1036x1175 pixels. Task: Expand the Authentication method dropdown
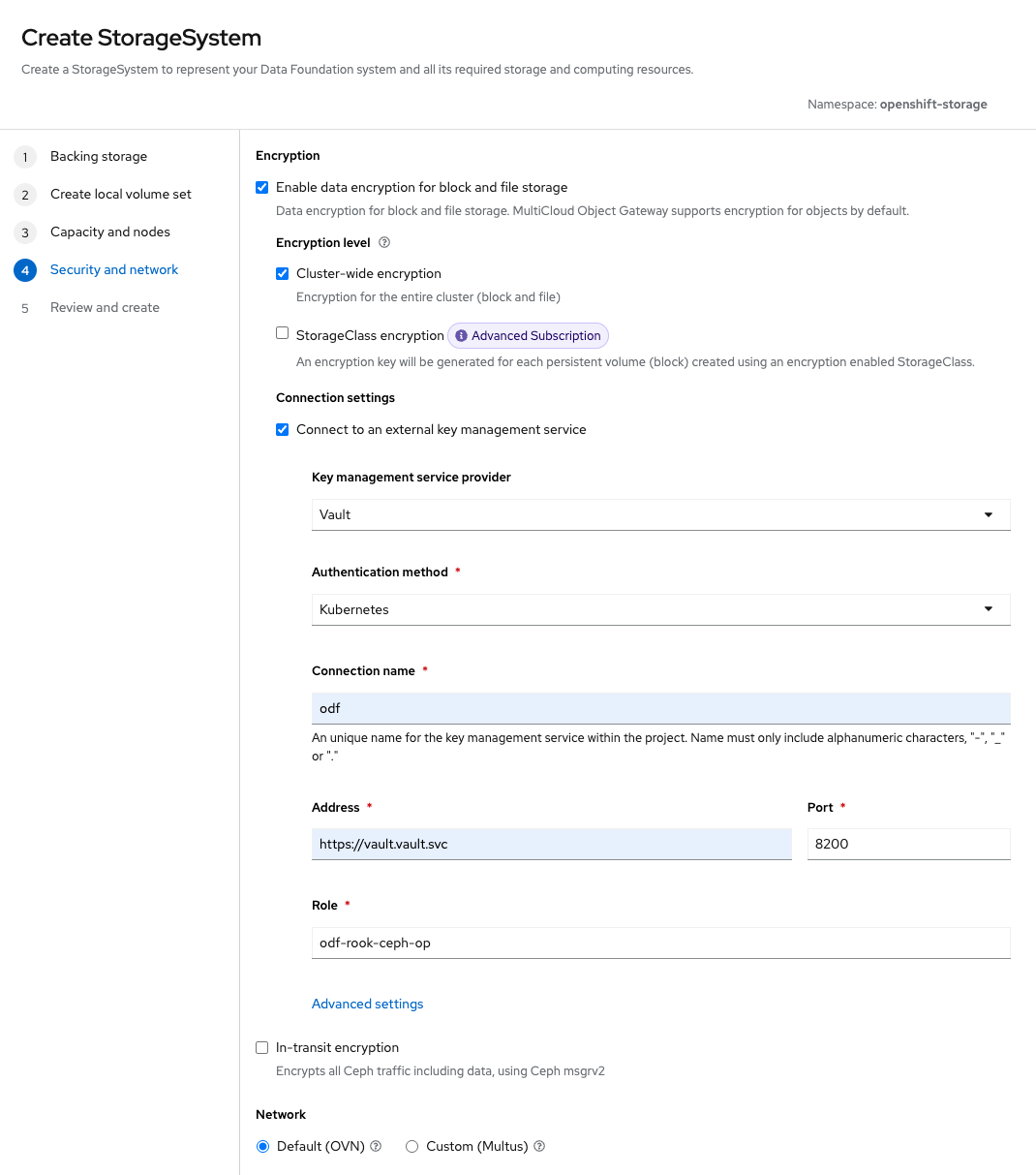[x=660, y=609]
